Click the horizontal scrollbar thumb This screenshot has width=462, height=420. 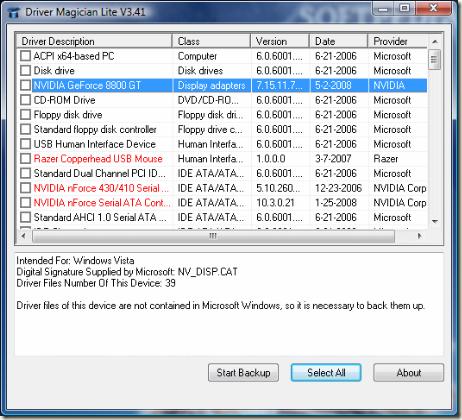click(213, 236)
